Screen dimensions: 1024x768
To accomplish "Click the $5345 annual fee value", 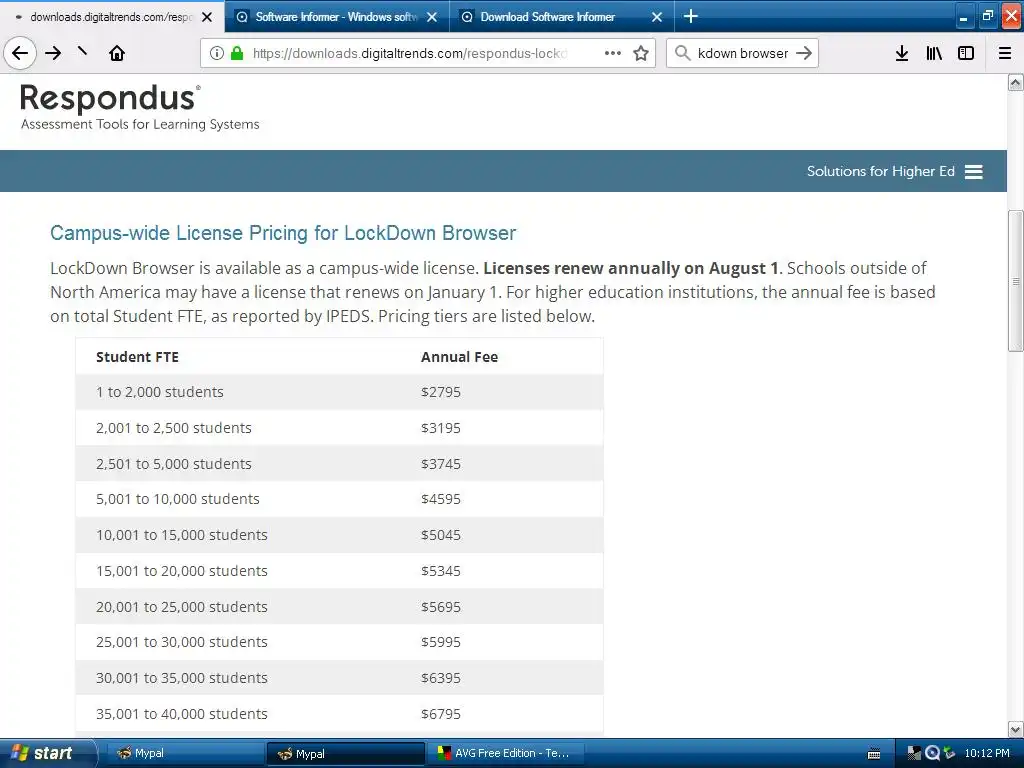I will (x=441, y=571).
